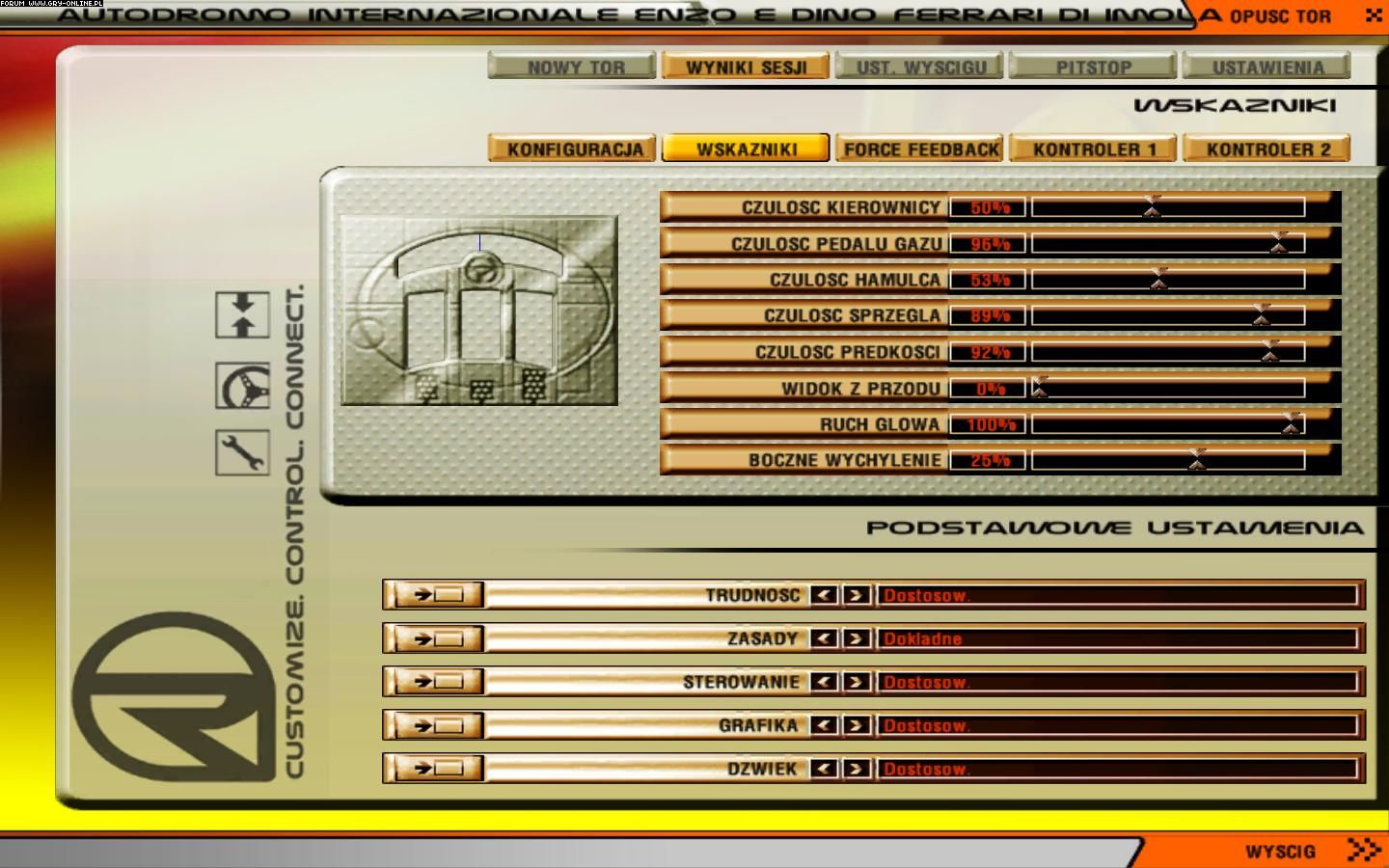Screen dimensions: 1389x868
Task: Open the PITSTOP tab
Action: (1093, 67)
